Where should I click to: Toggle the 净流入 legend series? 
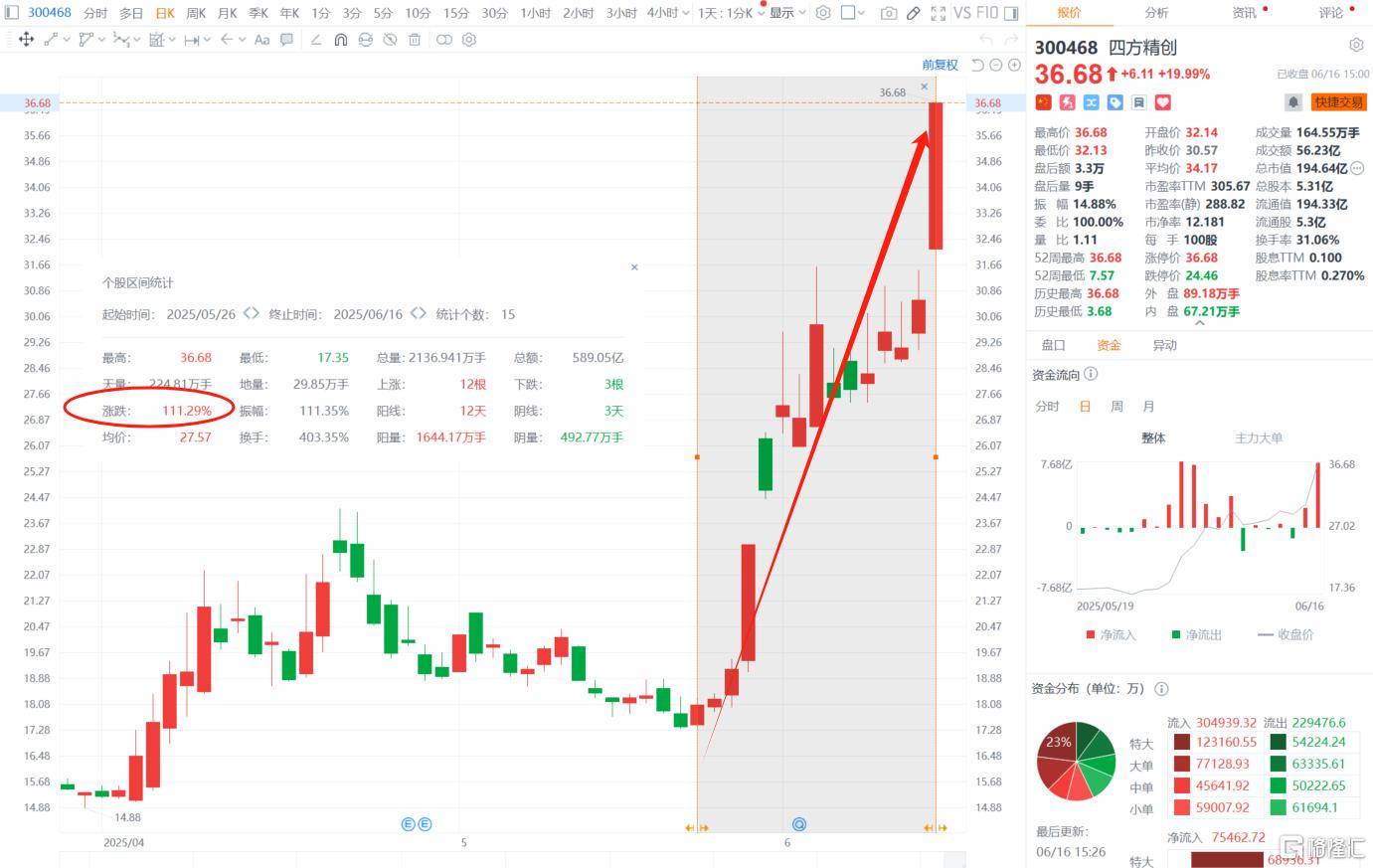pos(1111,634)
